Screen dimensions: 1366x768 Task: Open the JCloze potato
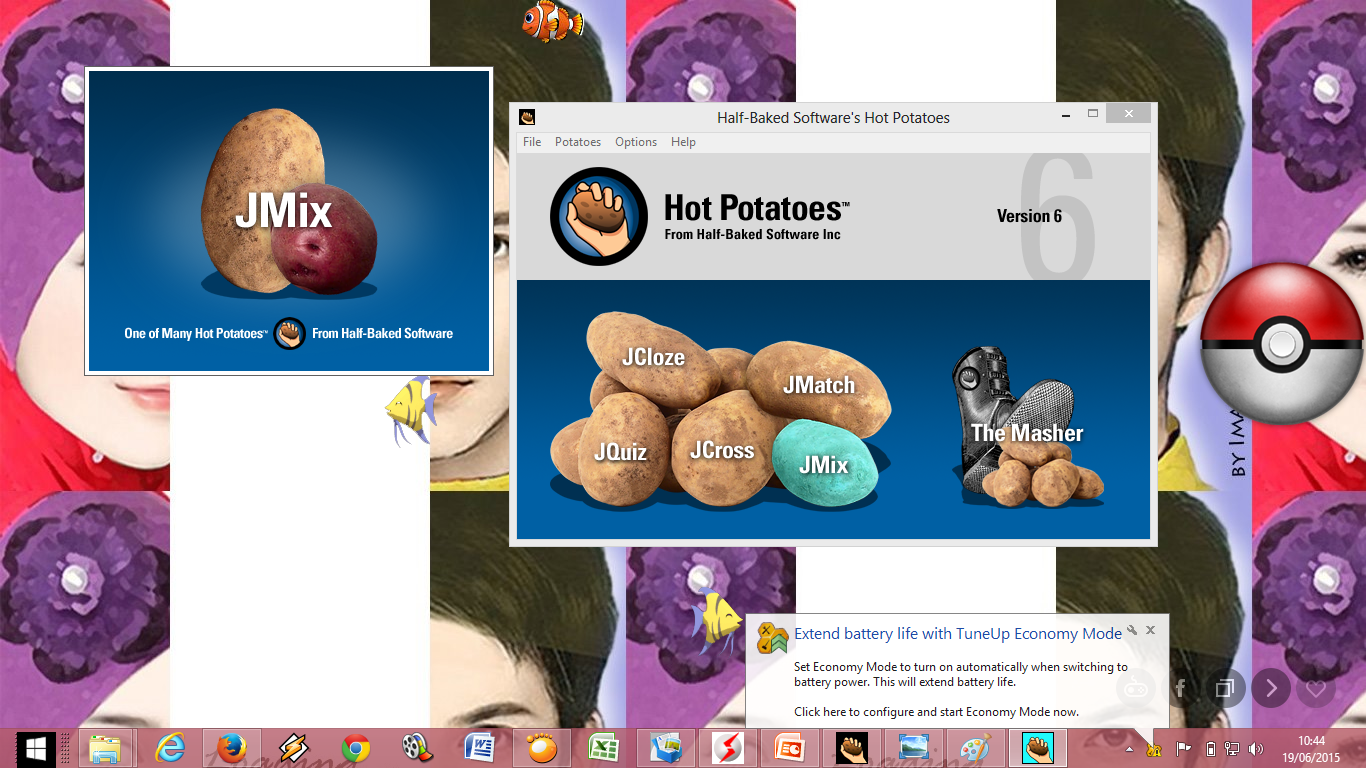[x=653, y=357]
